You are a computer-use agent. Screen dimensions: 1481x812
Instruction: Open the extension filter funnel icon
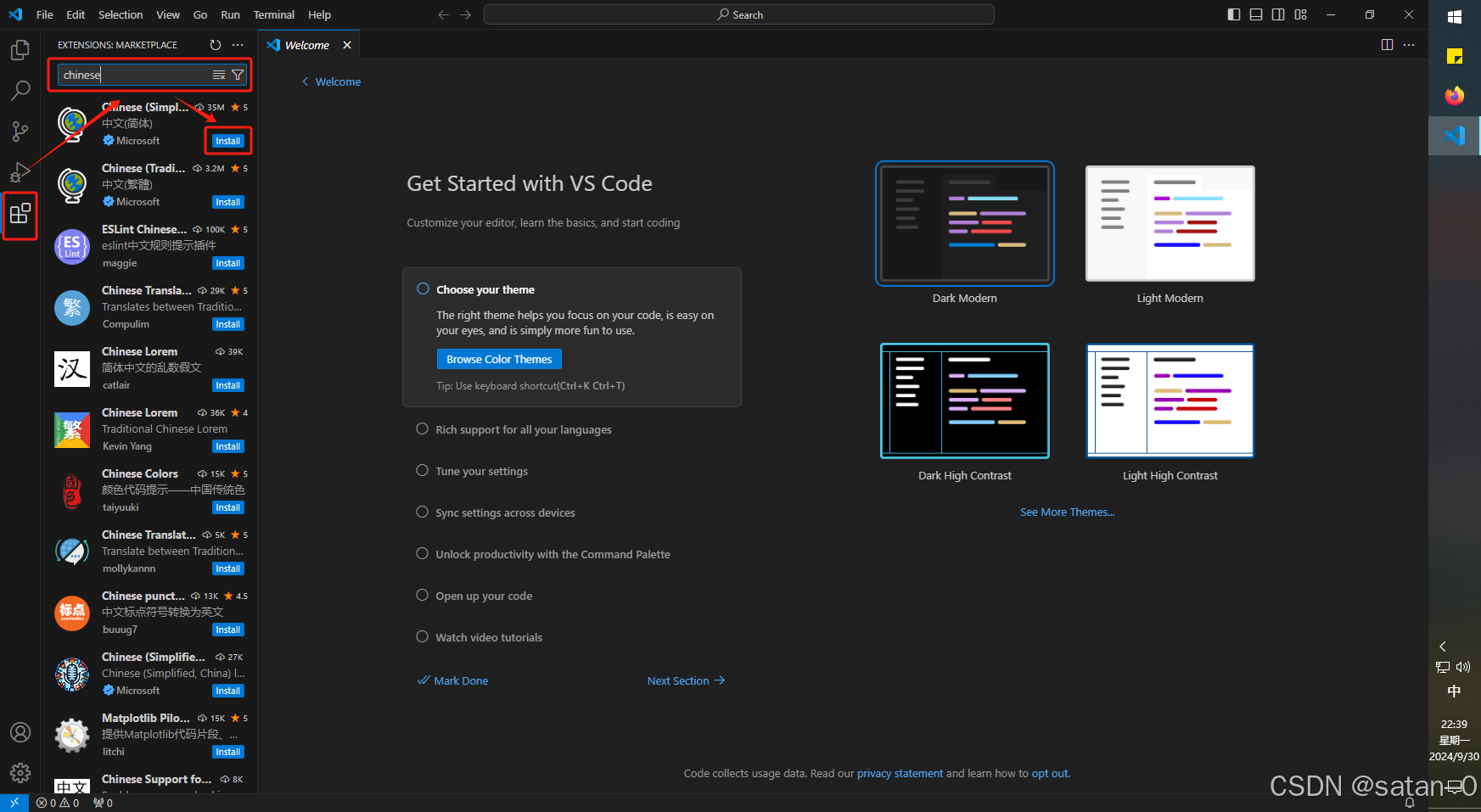point(238,75)
